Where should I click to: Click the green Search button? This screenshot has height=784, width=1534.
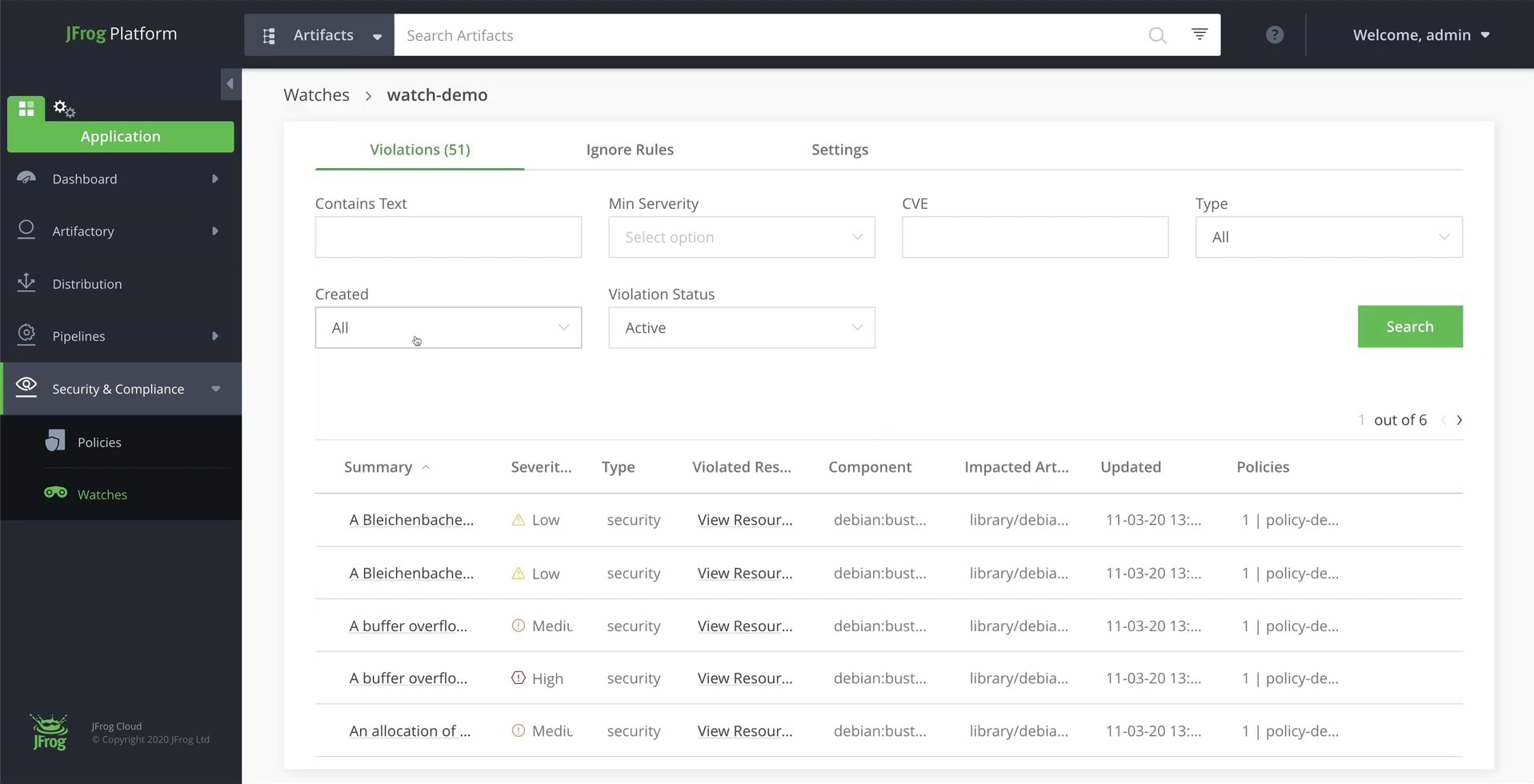coord(1409,326)
